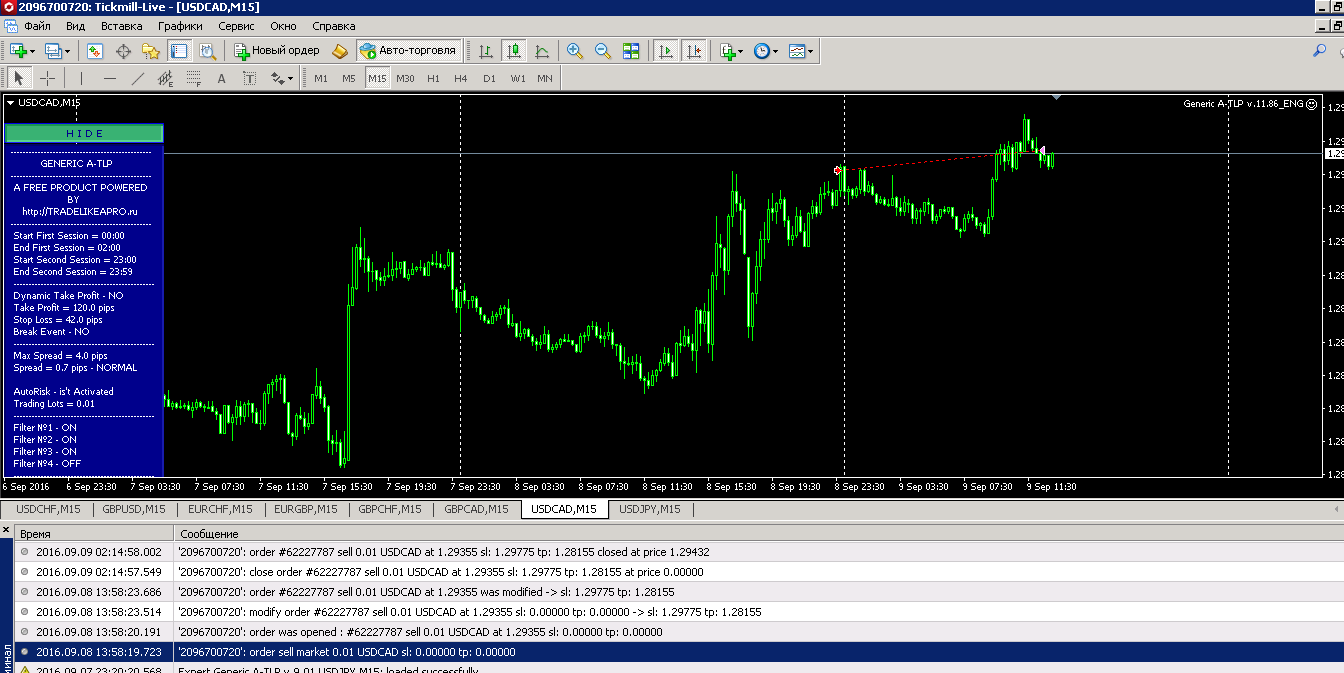Toggle the Авто-торговля button
The image size is (1344, 673).
coord(408,50)
